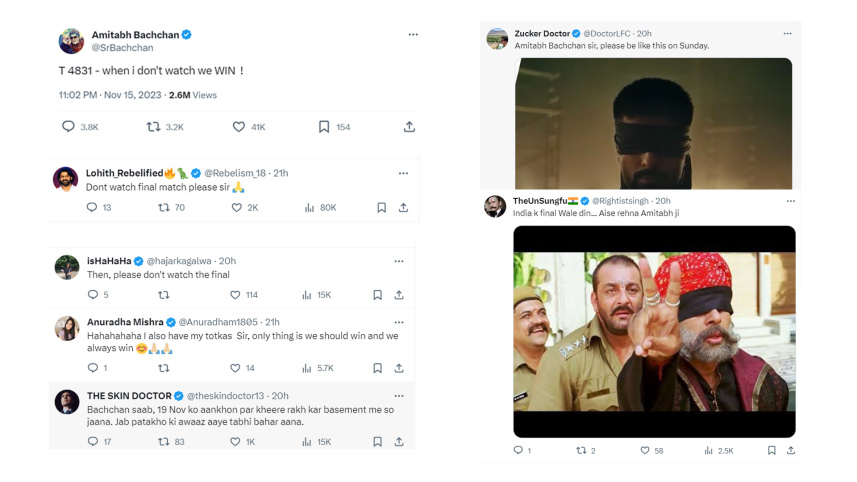This screenshot has width=857, height=482.
Task: Like Lohith_Rebelified's reply
Action: pyautogui.click(x=237, y=208)
